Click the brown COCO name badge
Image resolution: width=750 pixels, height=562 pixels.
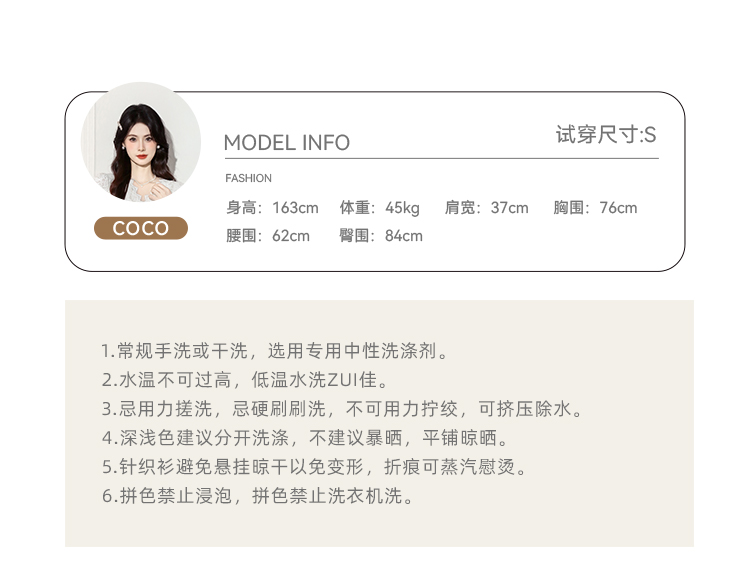141,228
